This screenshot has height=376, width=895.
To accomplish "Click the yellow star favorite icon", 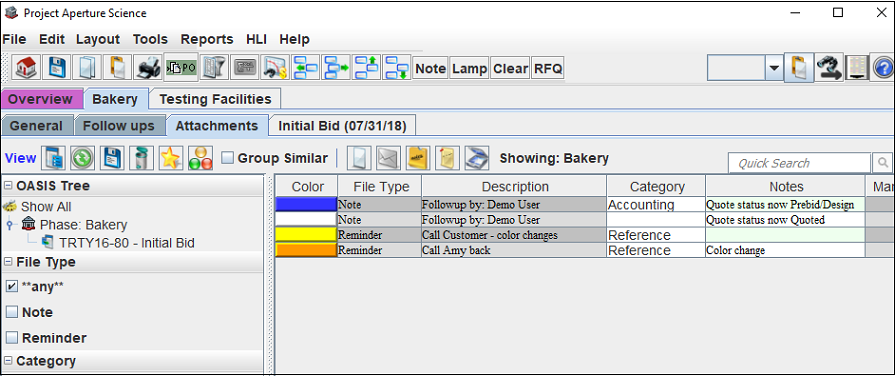I will [170, 158].
